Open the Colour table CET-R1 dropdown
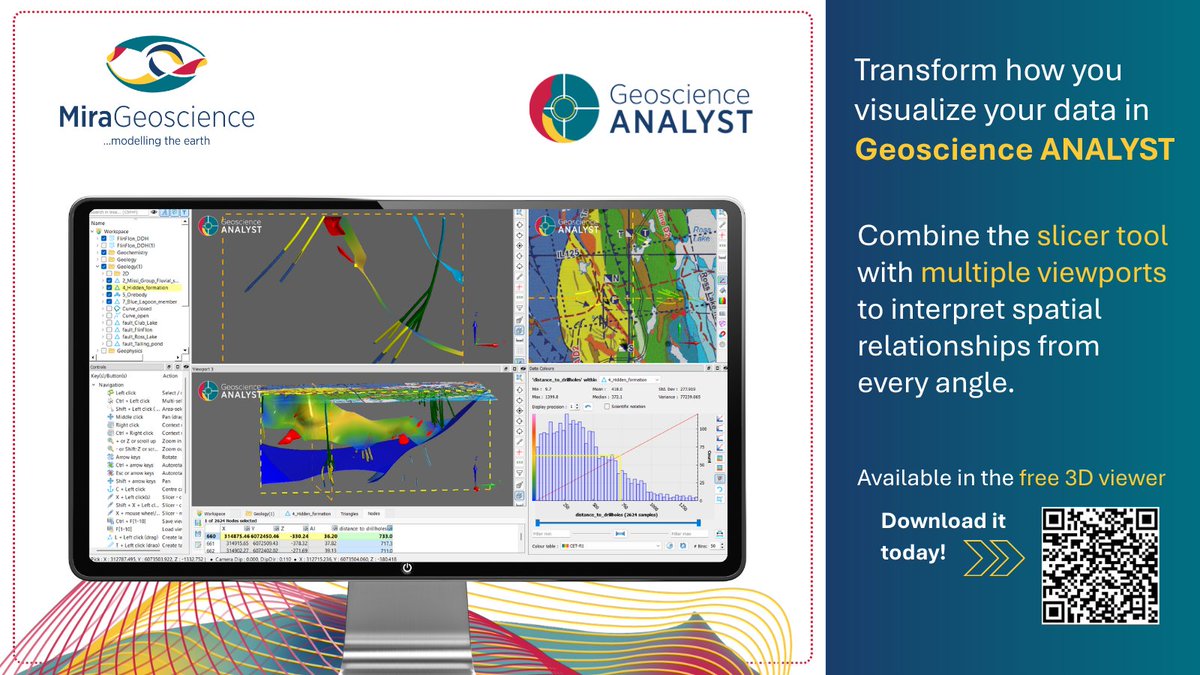Image resolution: width=1200 pixels, height=675 pixels. coord(610,546)
